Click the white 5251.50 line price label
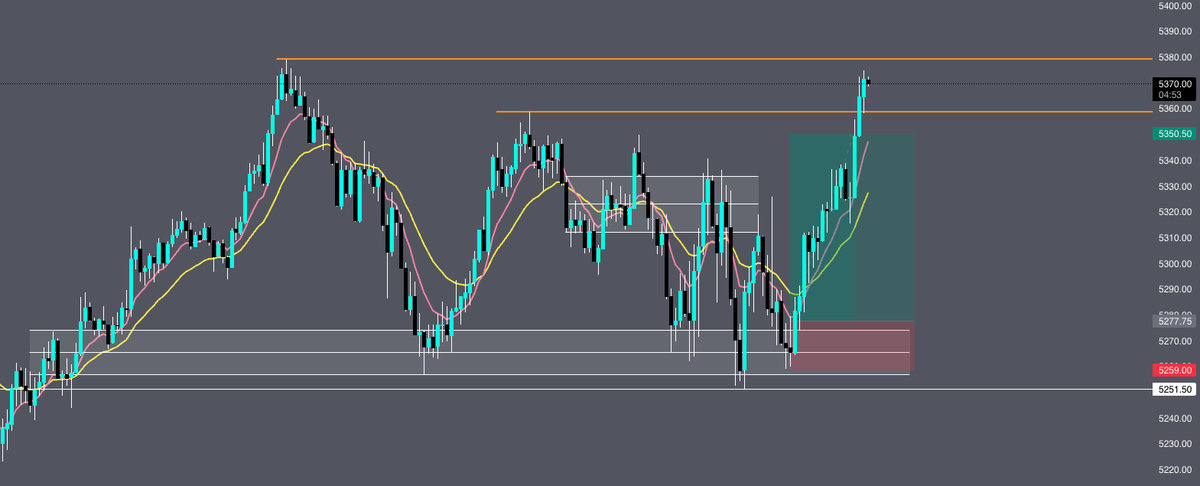This screenshot has width=1200, height=486. (x=1173, y=390)
